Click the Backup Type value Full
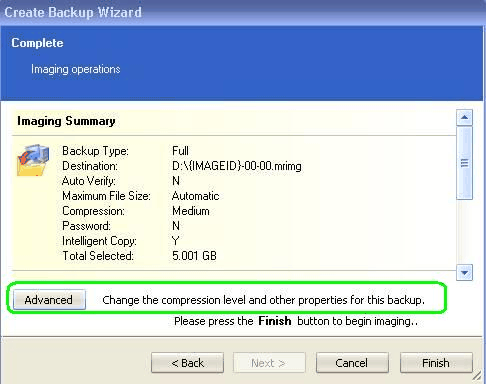This screenshot has height=384, width=486. (180, 151)
